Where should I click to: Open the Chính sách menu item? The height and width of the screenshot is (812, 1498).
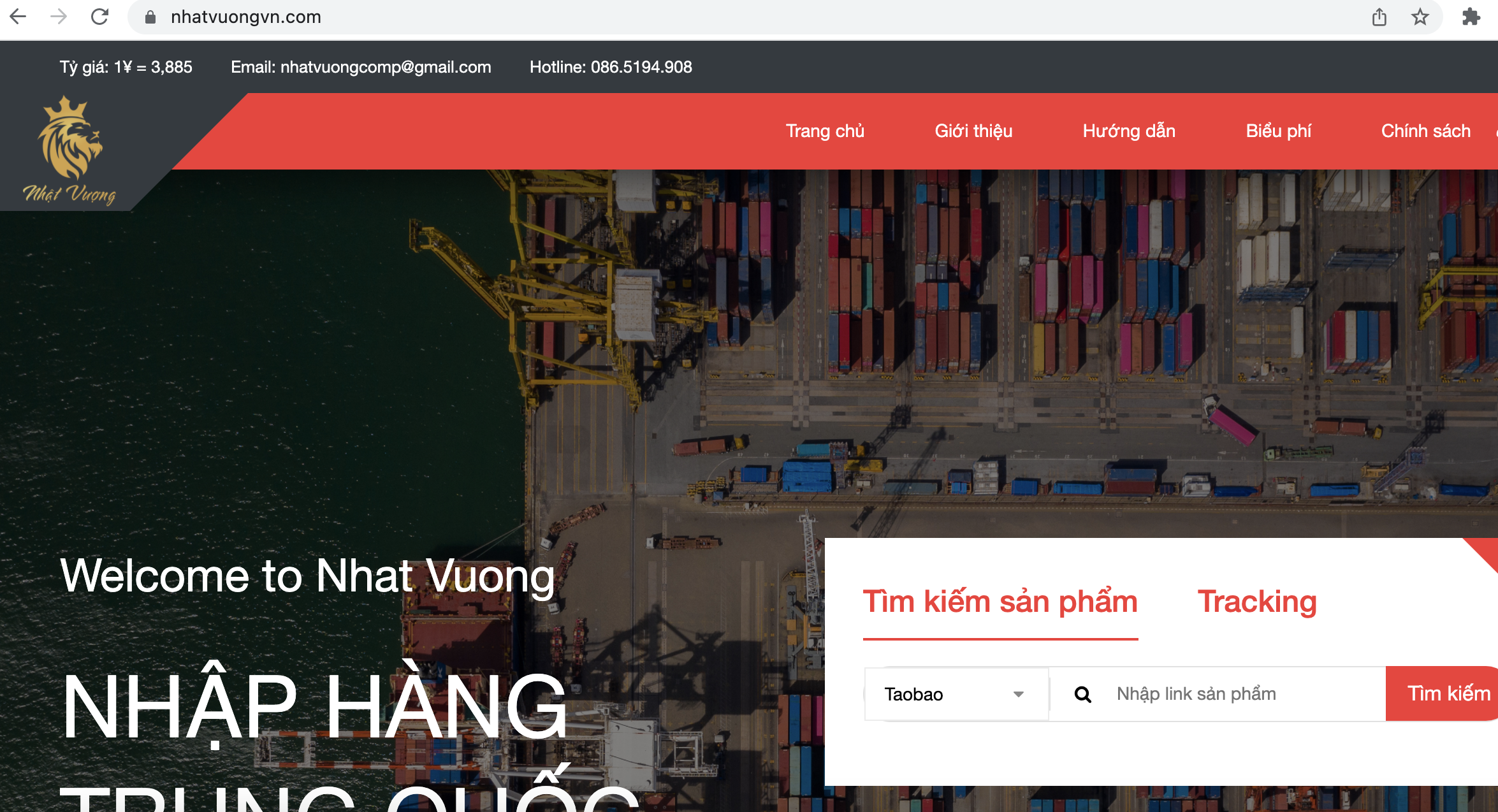(1426, 131)
